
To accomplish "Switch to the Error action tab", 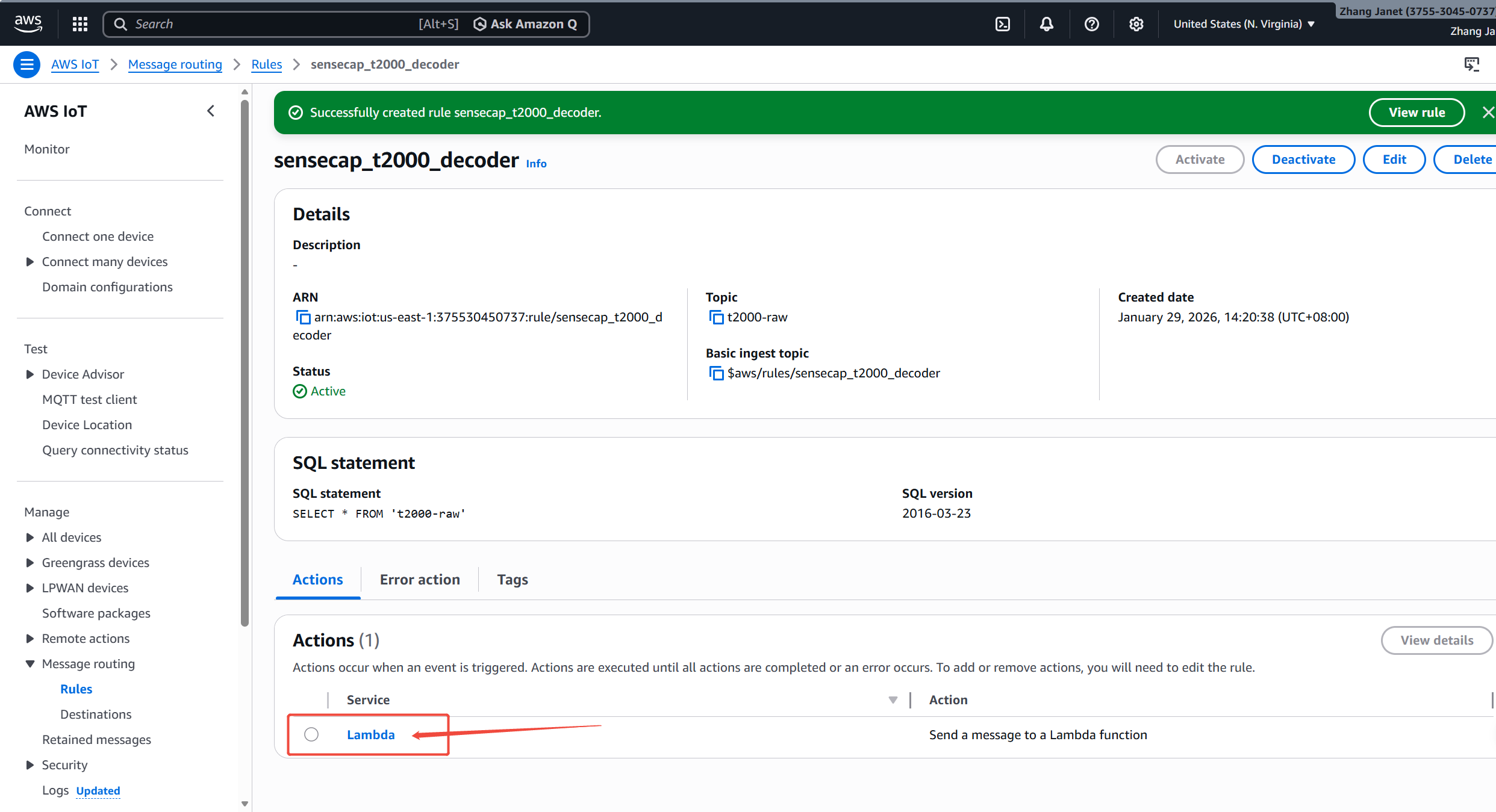I will (x=420, y=580).
